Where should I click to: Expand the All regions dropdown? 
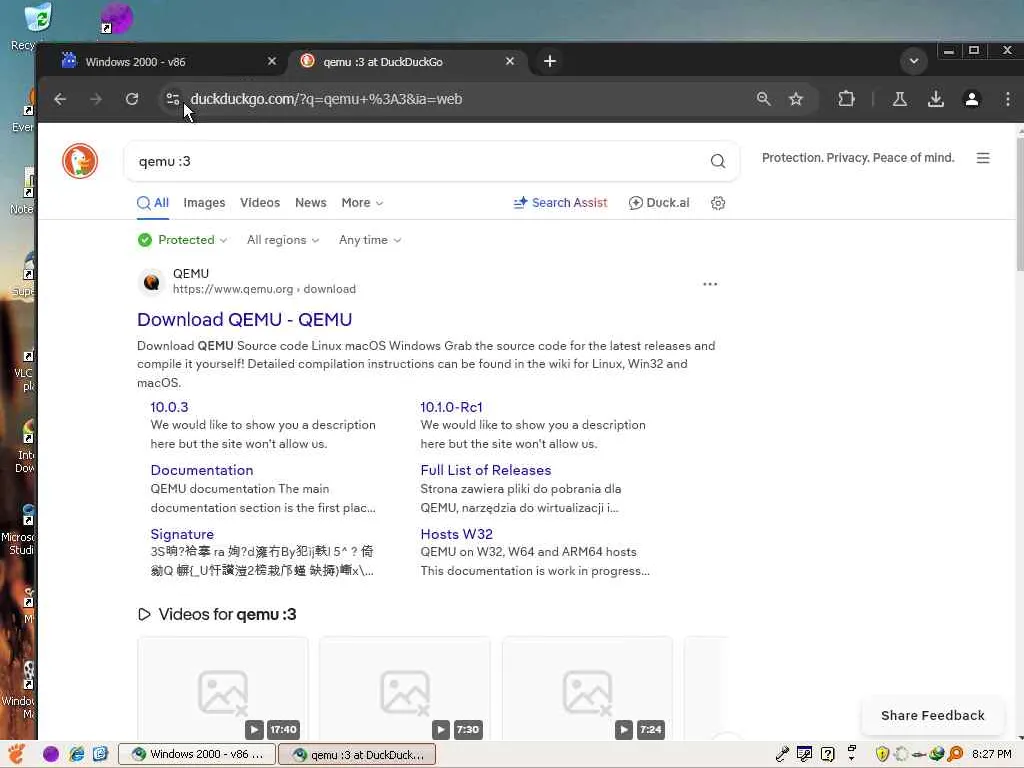(x=283, y=240)
